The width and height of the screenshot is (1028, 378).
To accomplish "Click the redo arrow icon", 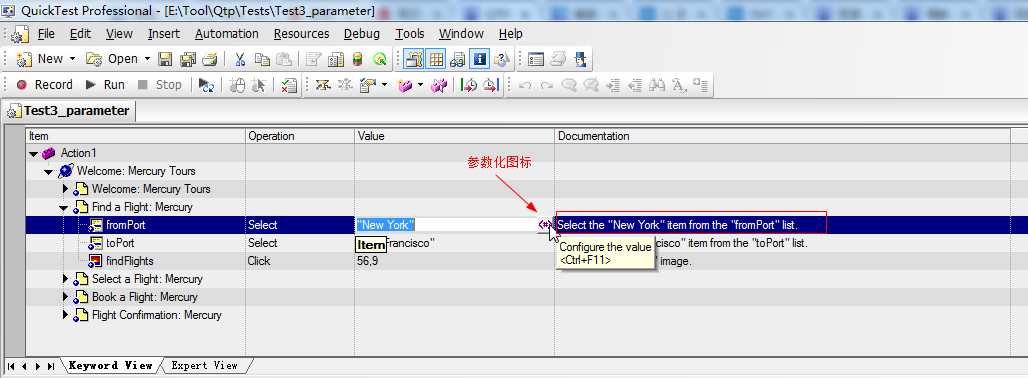I will pyautogui.click(x=547, y=85).
